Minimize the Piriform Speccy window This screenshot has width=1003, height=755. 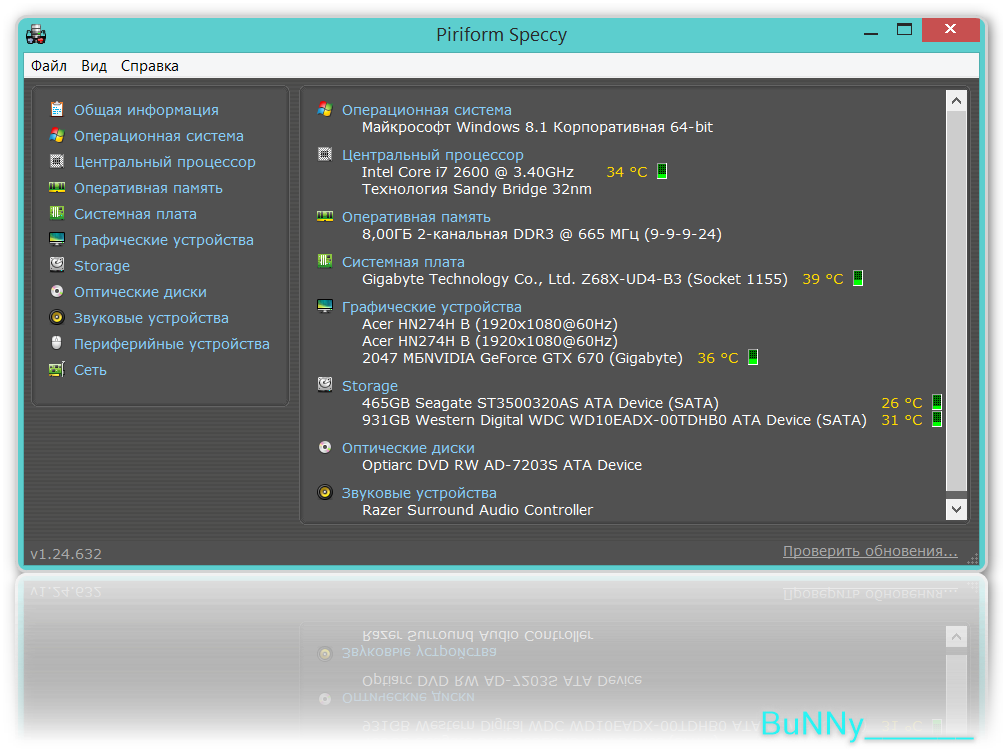tap(871, 31)
